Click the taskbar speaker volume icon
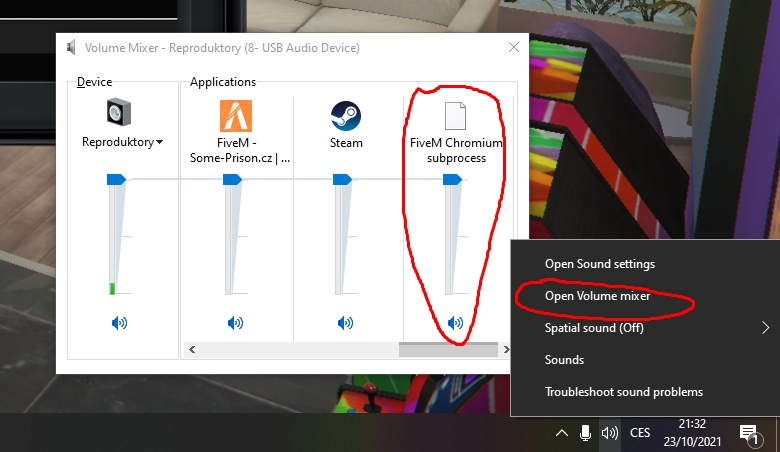Screen dimensions: 780x452 (x=609, y=433)
